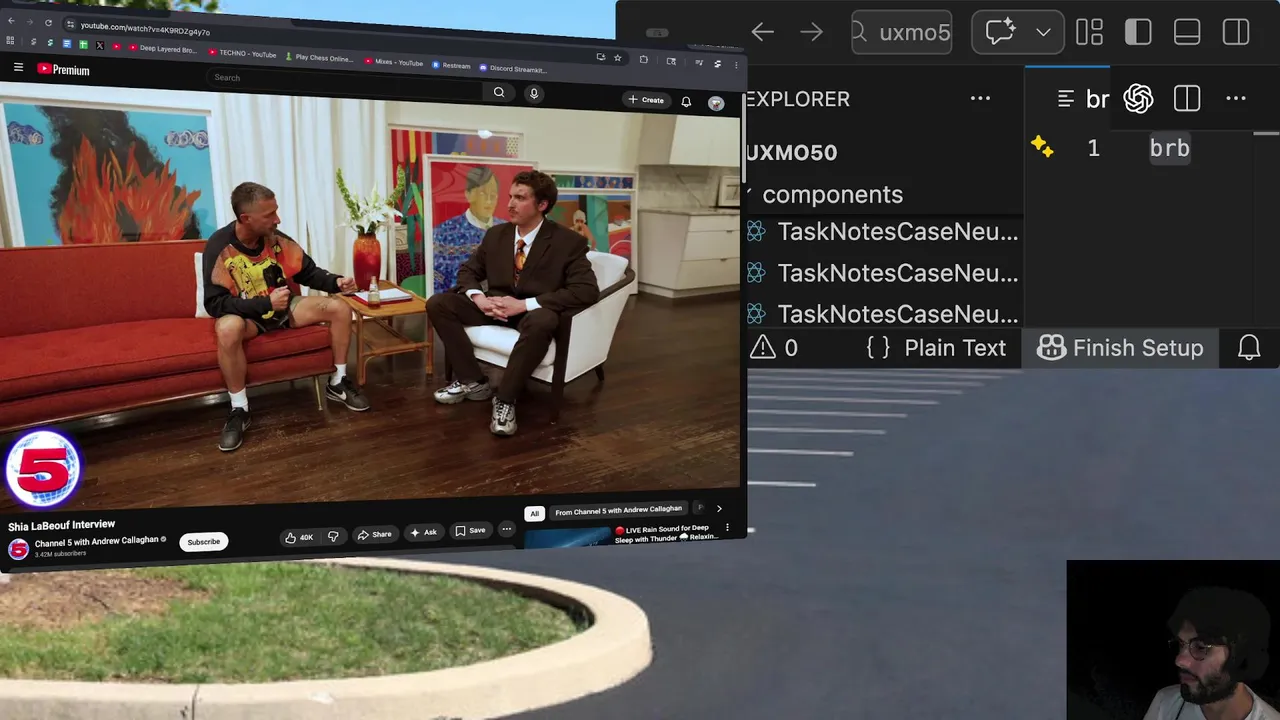Subscribe to Channel 5 with Andrew Callaghan

click(203, 542)
